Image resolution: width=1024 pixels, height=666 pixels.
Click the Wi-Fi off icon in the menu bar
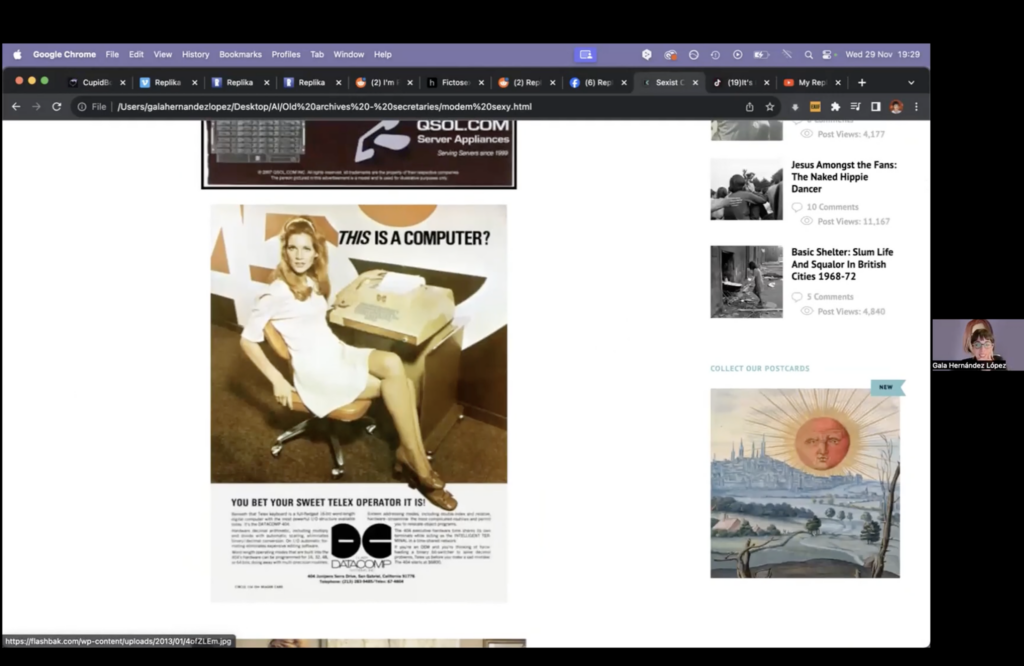point(787,55)
